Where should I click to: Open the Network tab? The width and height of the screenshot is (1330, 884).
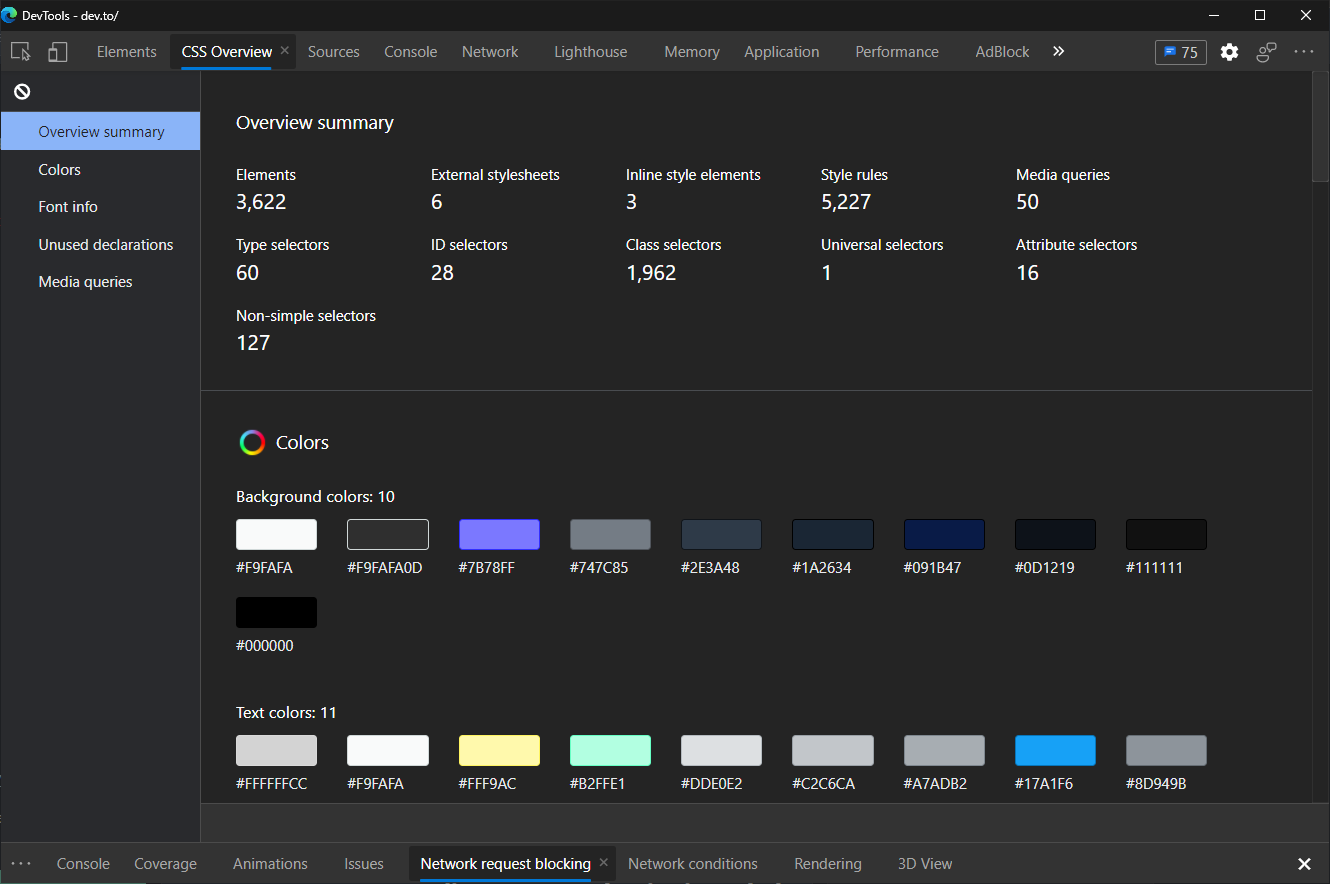pos(490,52)
